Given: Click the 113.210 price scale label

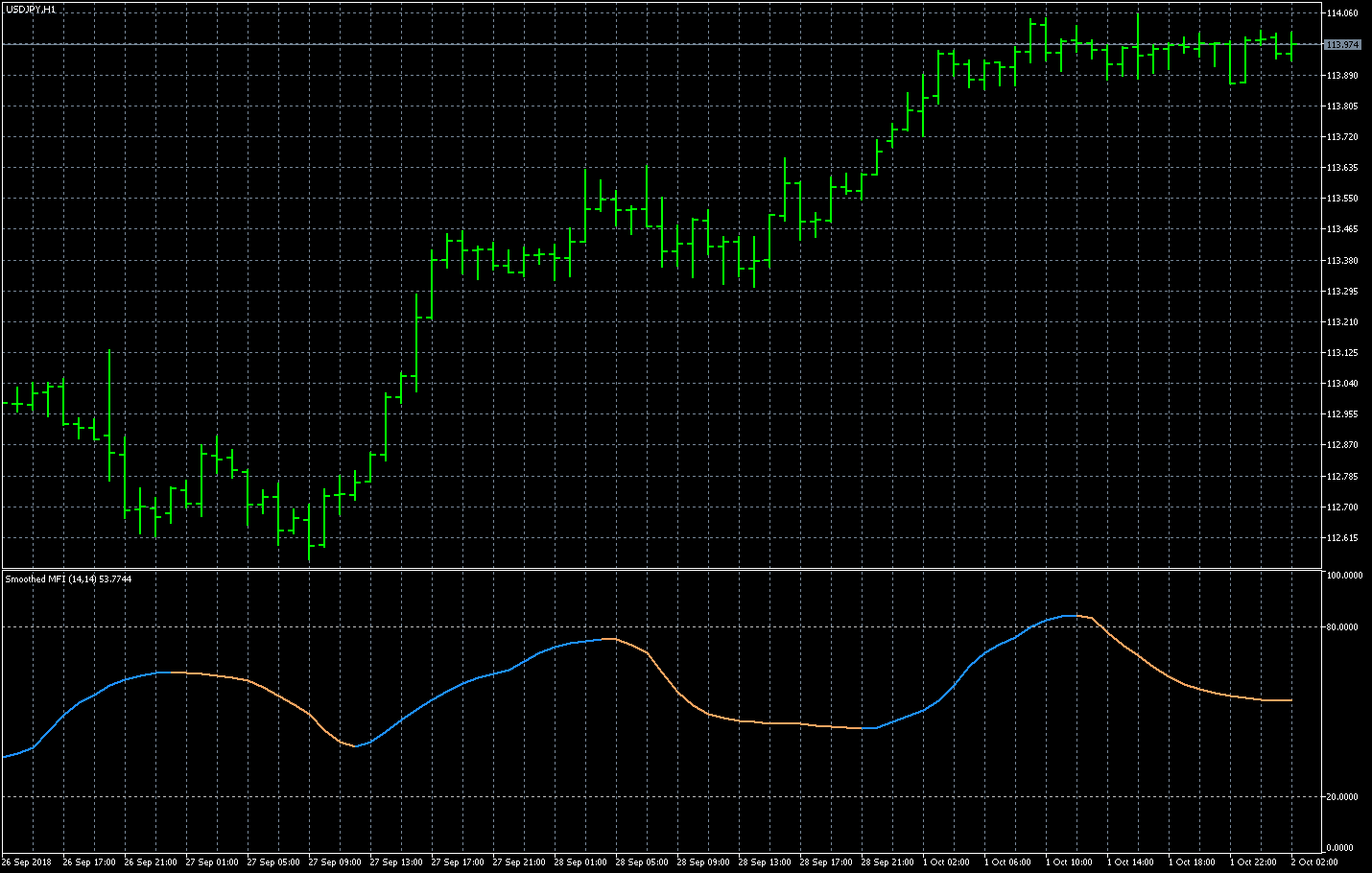Looking at the screenshot, I should (x=1342, y=322).
